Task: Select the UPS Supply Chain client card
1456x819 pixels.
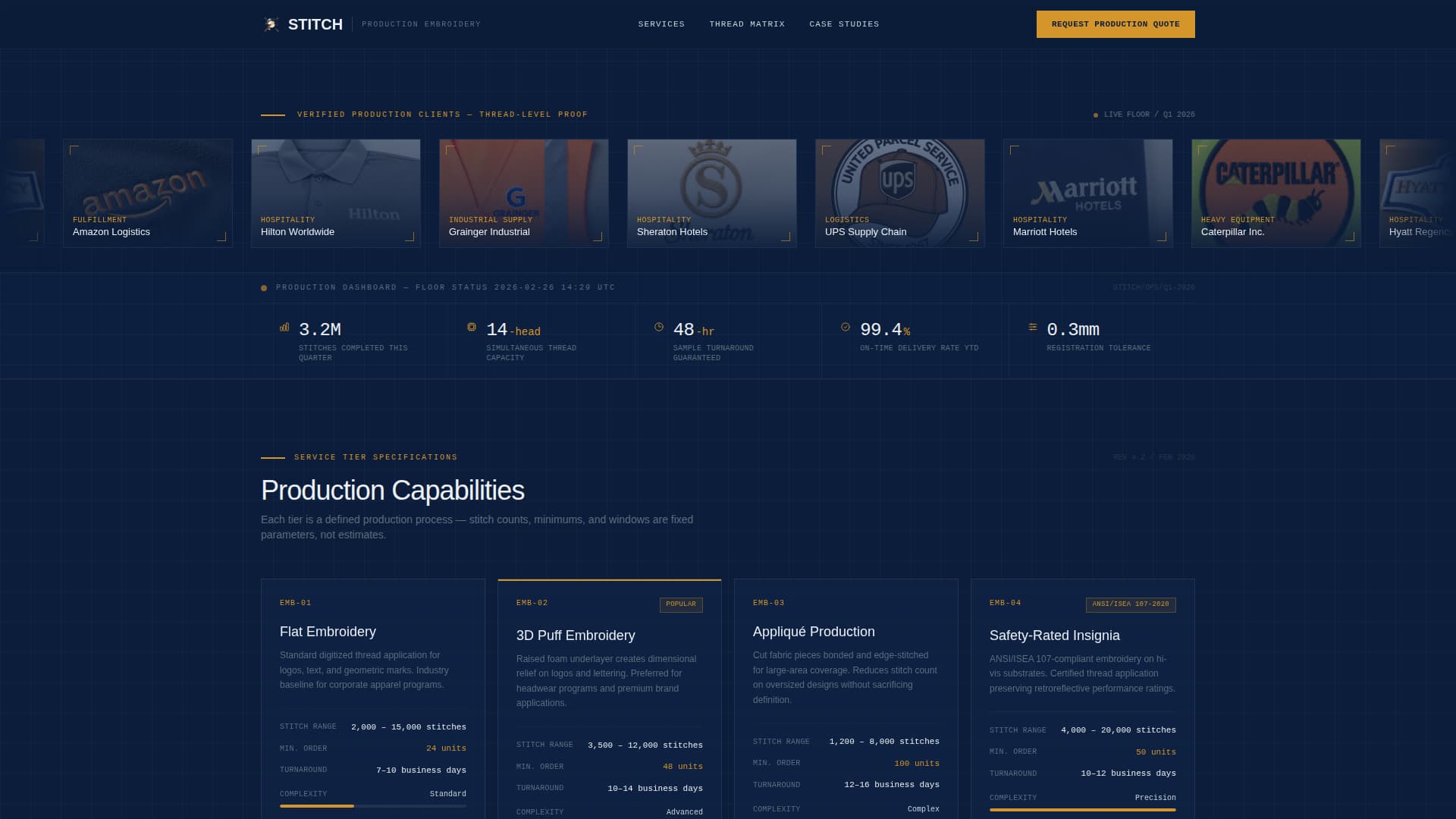Action: pyautogui.click(x=900, y=193)
